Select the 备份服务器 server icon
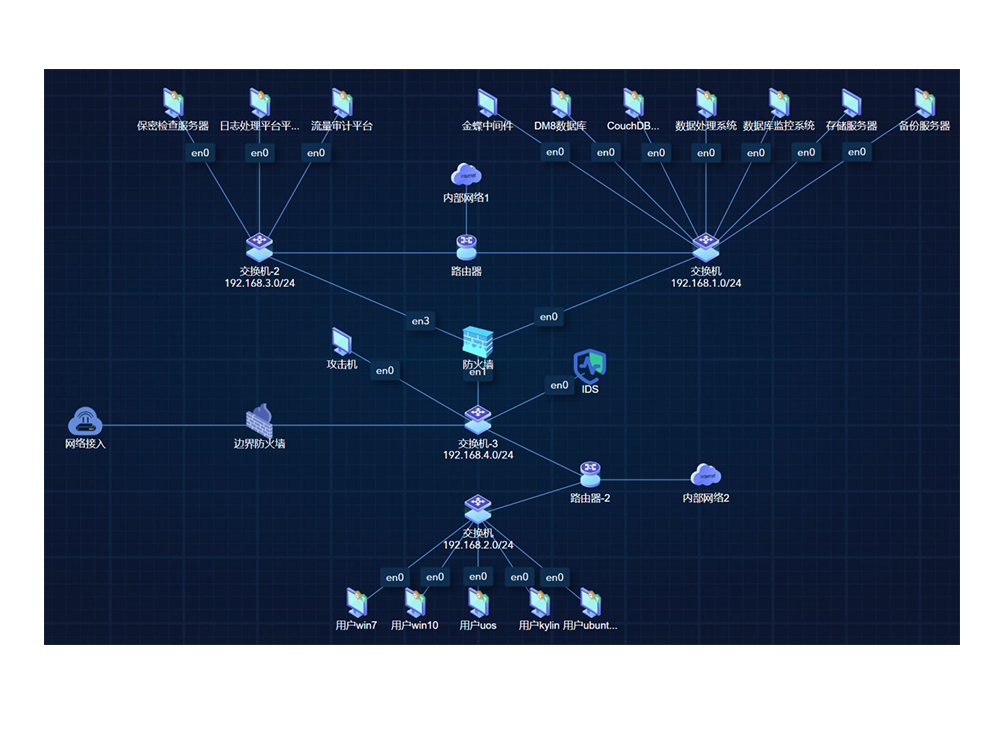Screen dimensions: 1004x743 [924, 103]
